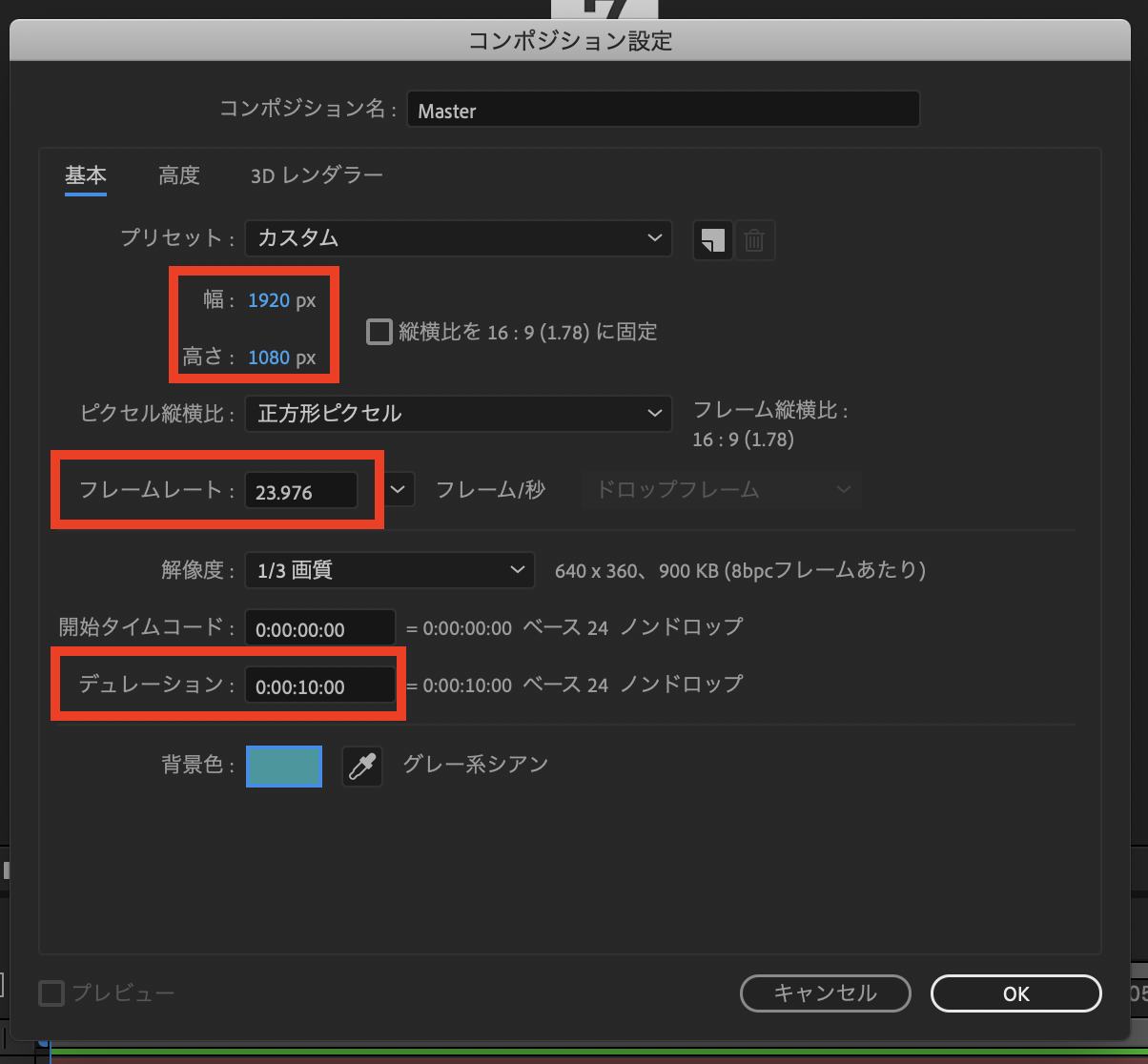This screenshot has width=1148, height=1064.
Task: Click the グレー系シアン color name text
Action: click(476, 765)
